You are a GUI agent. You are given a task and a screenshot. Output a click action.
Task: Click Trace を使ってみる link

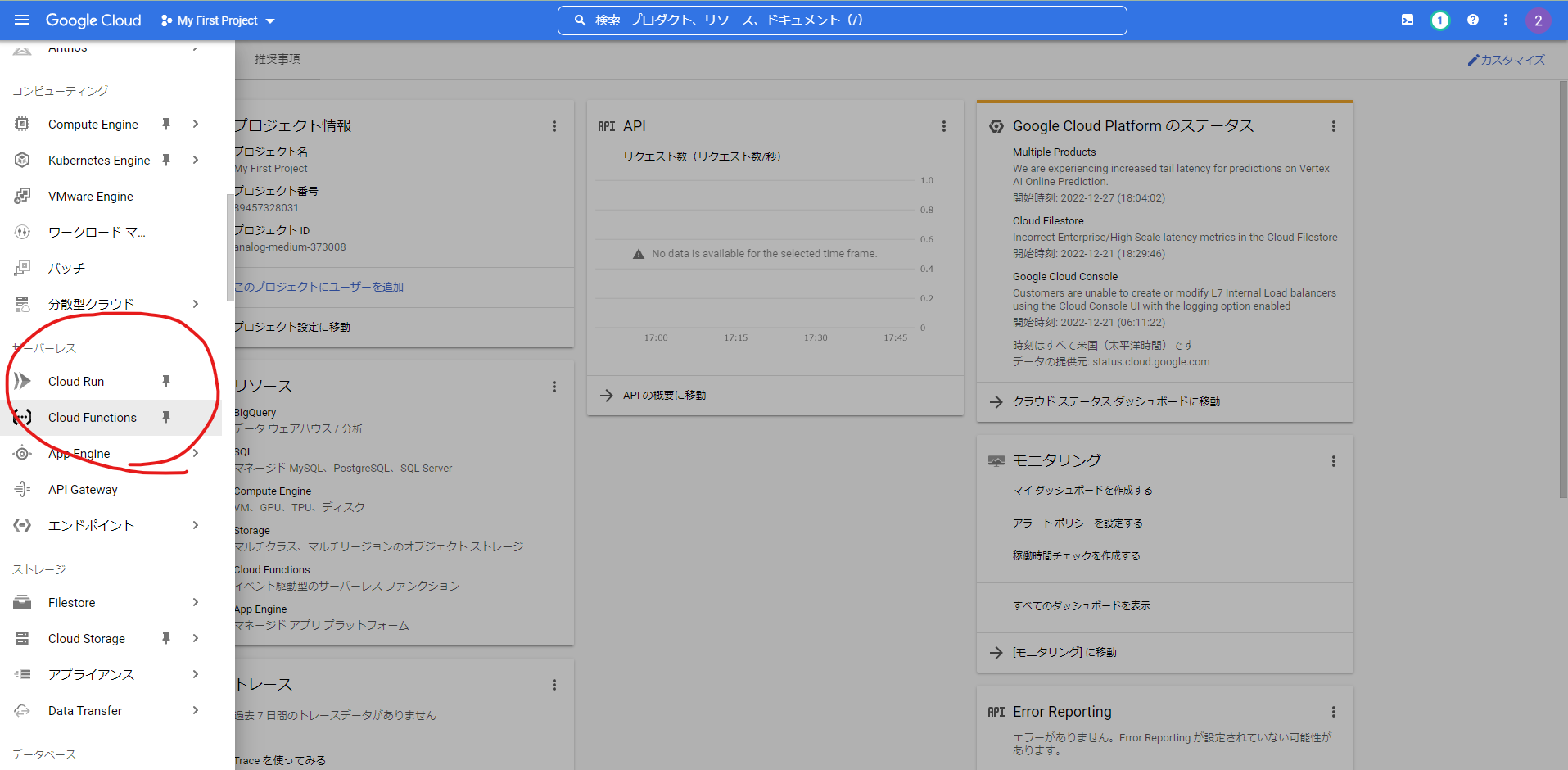click(280, 760)
